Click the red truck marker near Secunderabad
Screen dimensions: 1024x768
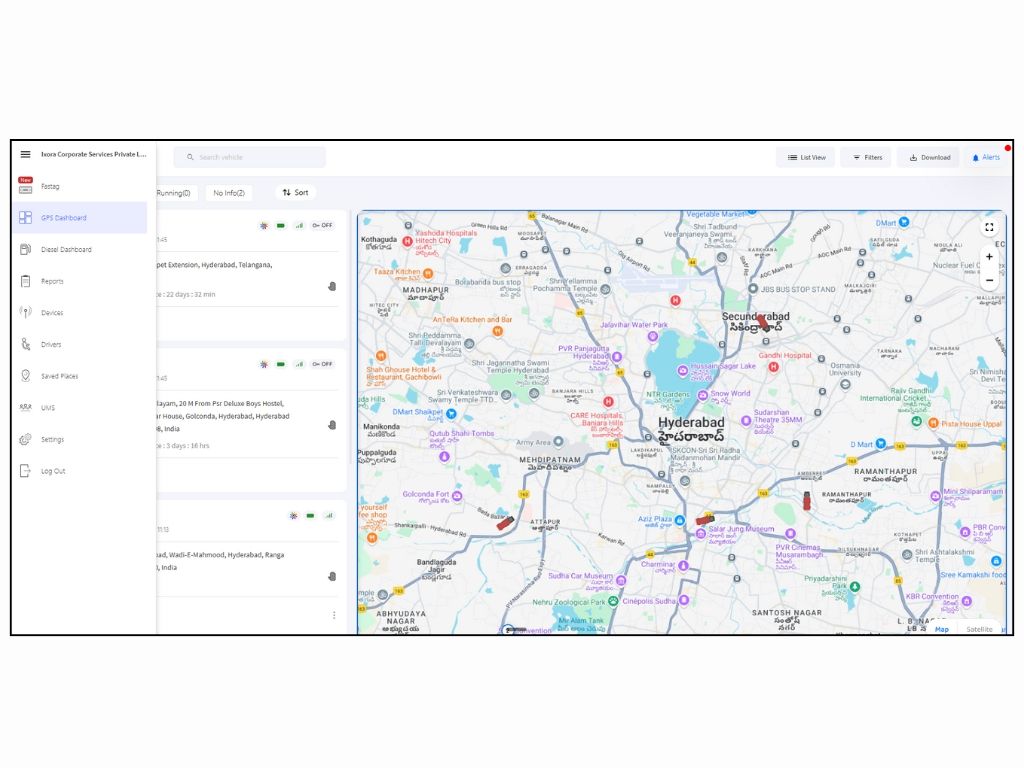(x=762, y=321)
